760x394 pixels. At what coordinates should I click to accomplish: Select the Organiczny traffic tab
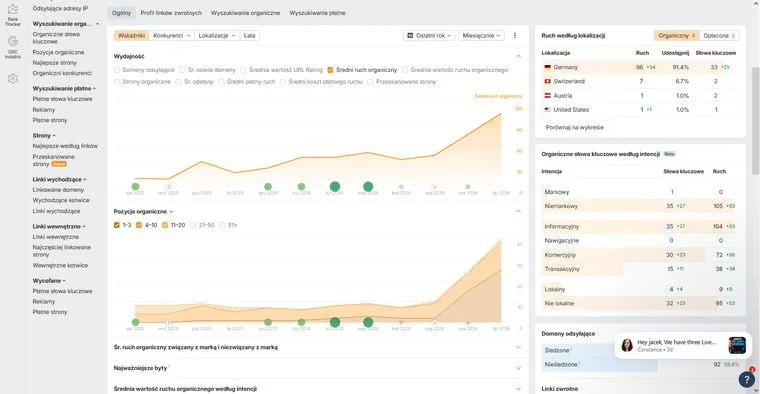click(677, 35)
